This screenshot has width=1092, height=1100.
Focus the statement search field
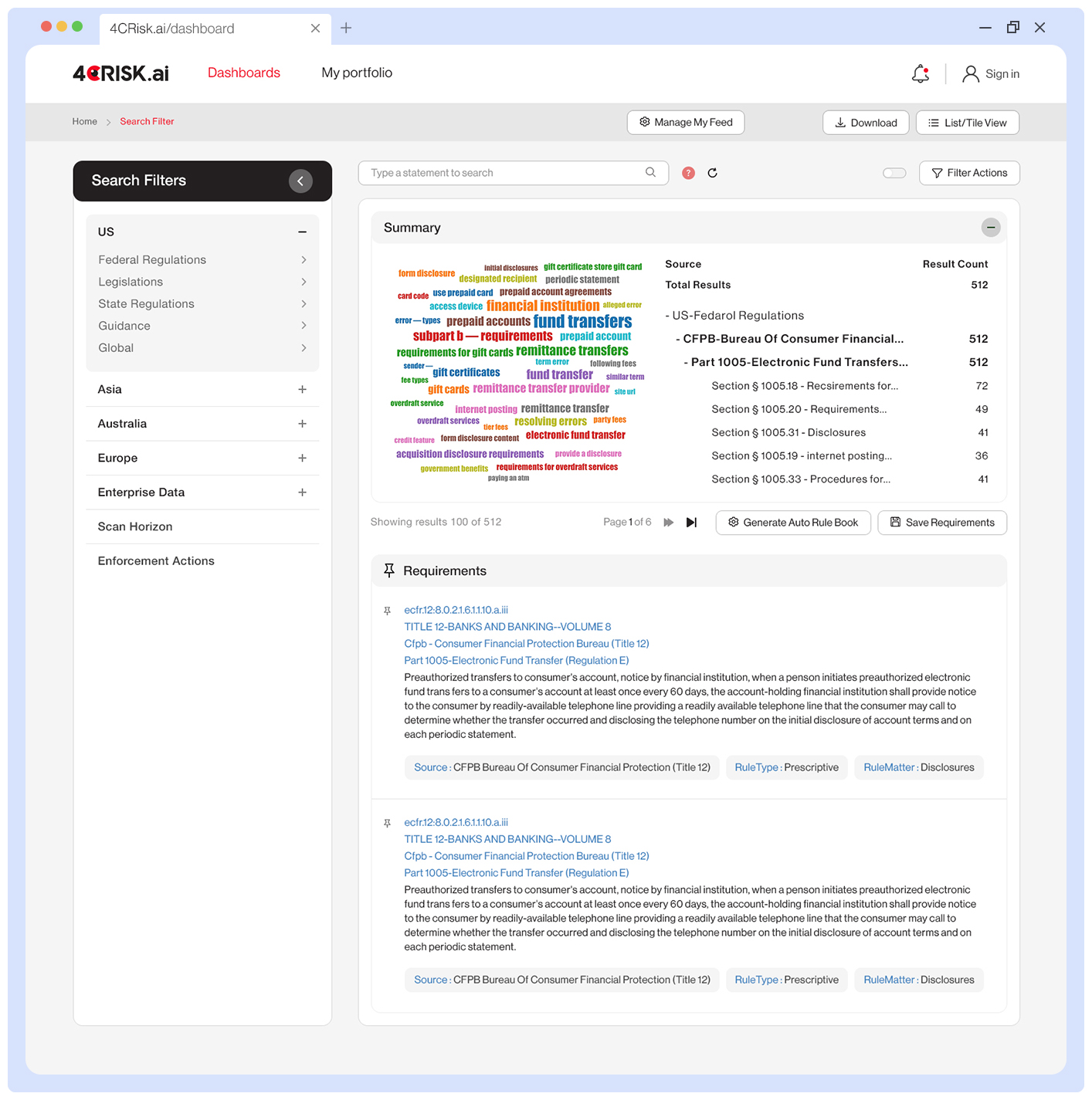pos(514,173)
